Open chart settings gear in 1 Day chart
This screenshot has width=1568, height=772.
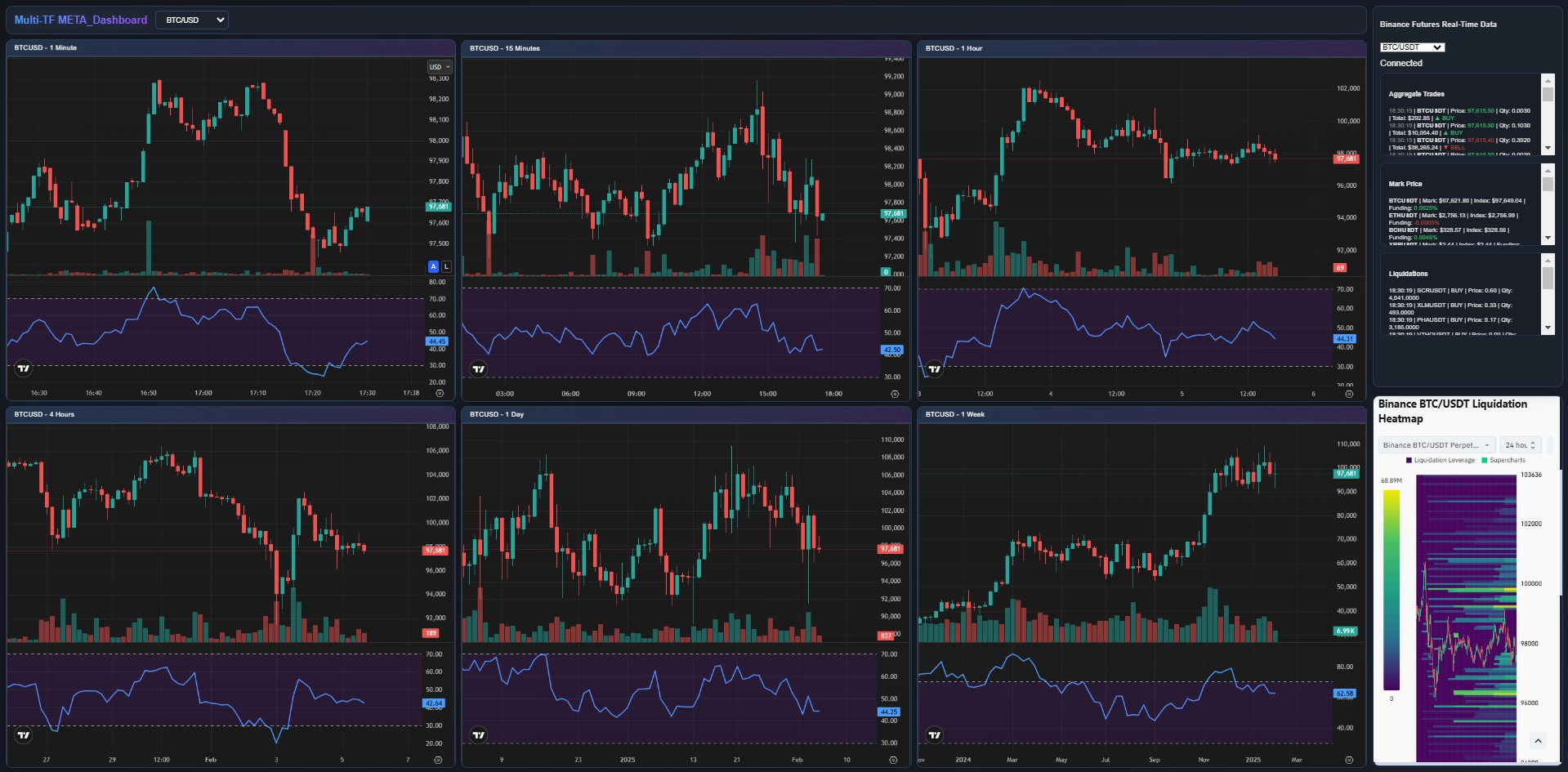(895, 760)
